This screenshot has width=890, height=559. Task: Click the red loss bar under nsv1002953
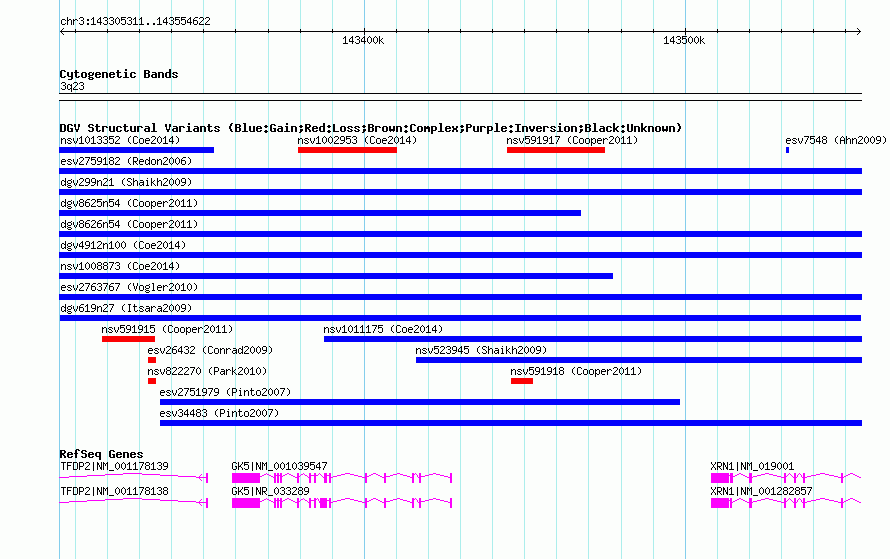click(347, 150)
